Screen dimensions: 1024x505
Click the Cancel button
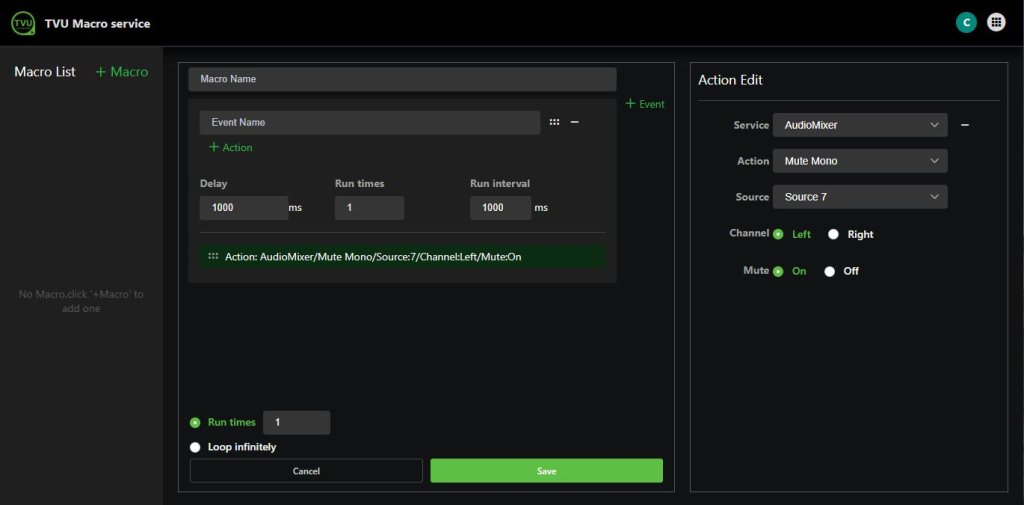click(x=306, y=471)
